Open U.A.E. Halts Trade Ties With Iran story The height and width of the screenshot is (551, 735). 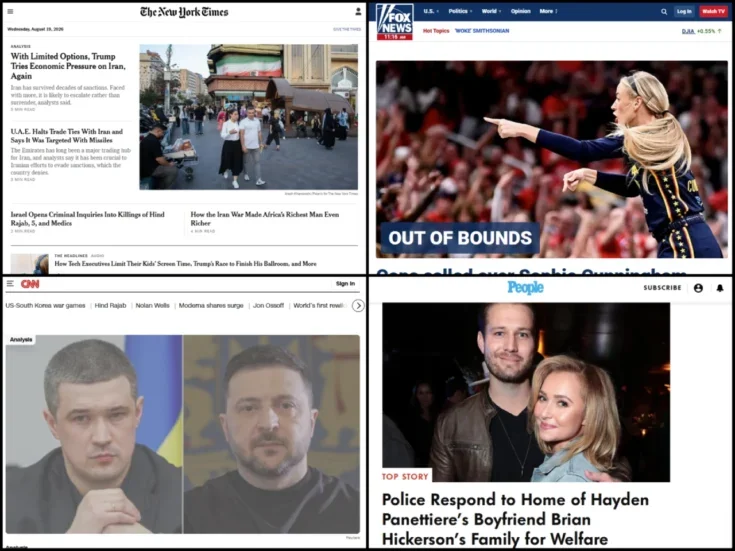coord(67,136)
